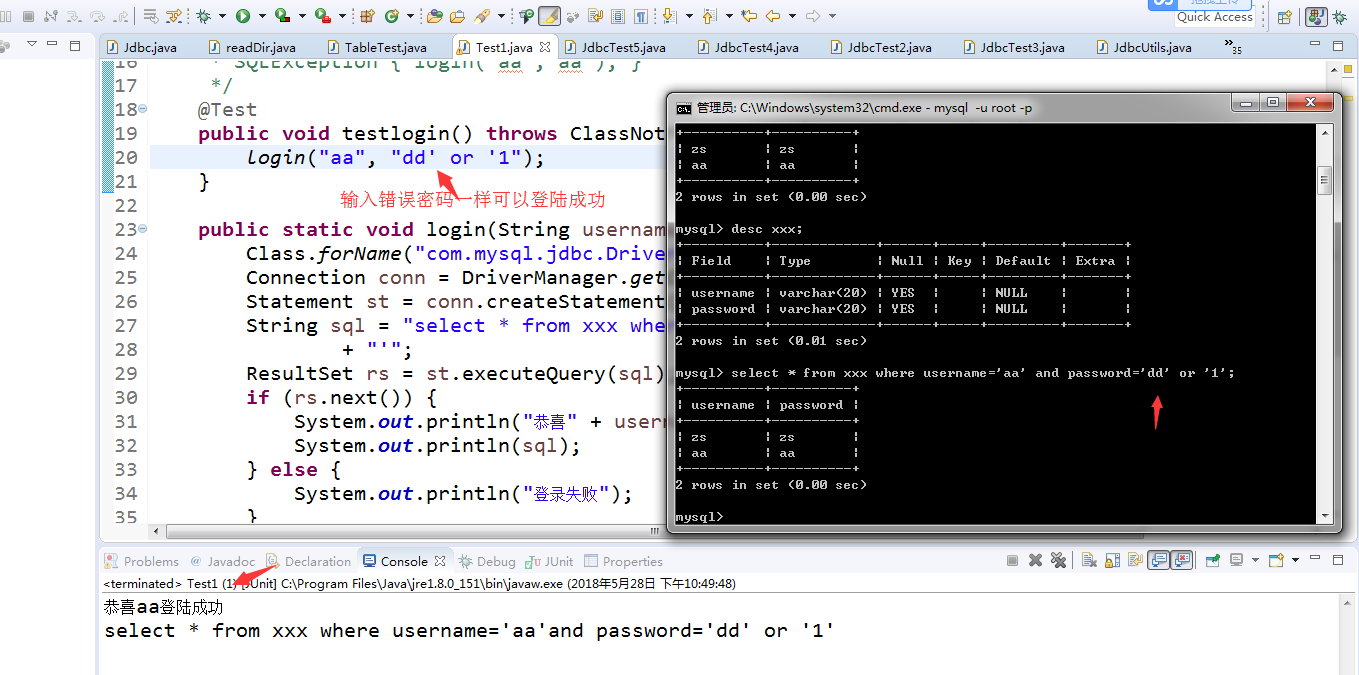Open the Problems view tab
Viewport: 1359px width, 675px height.
click(x=142, y=561)
